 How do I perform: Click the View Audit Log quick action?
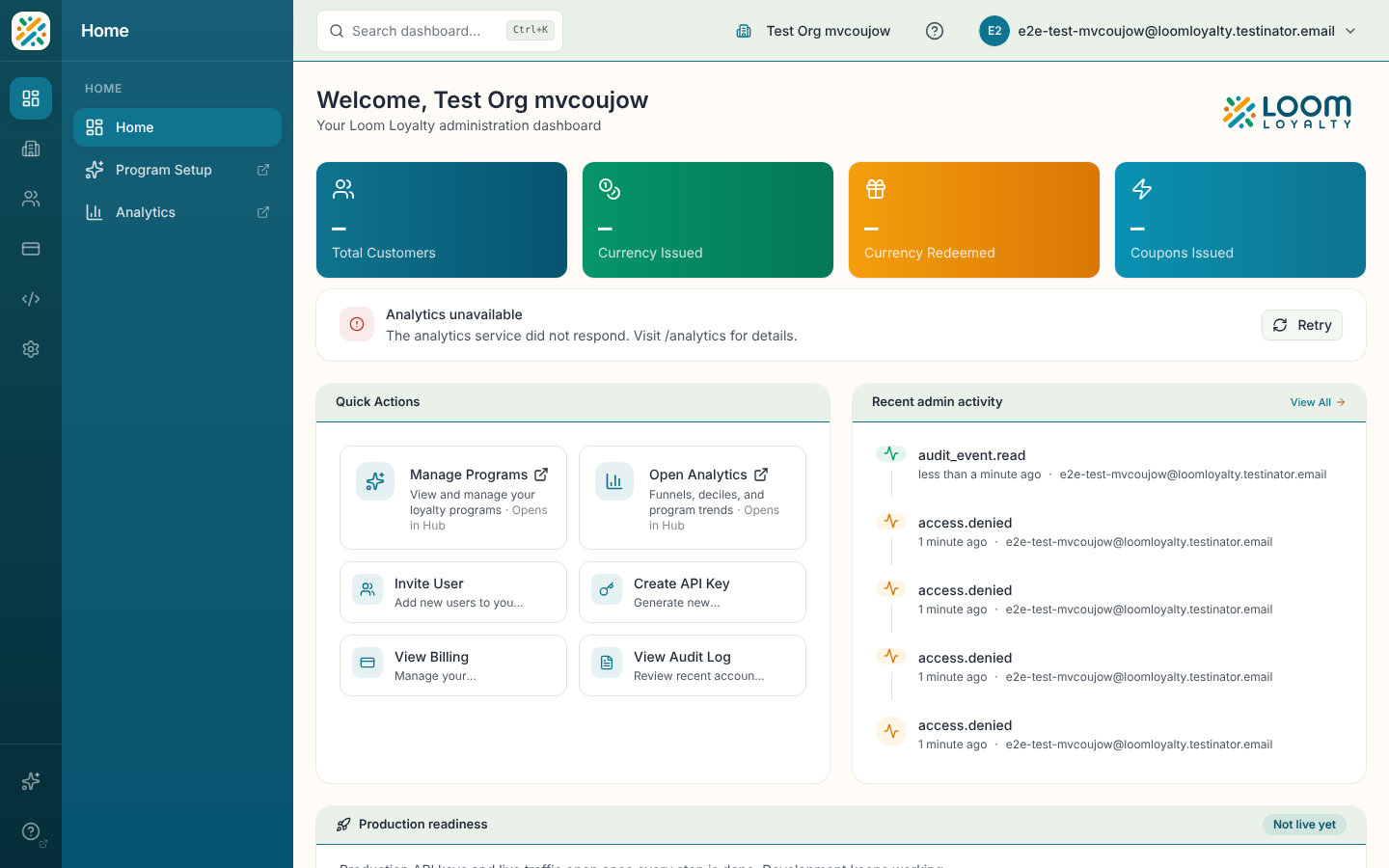[693, 665]
